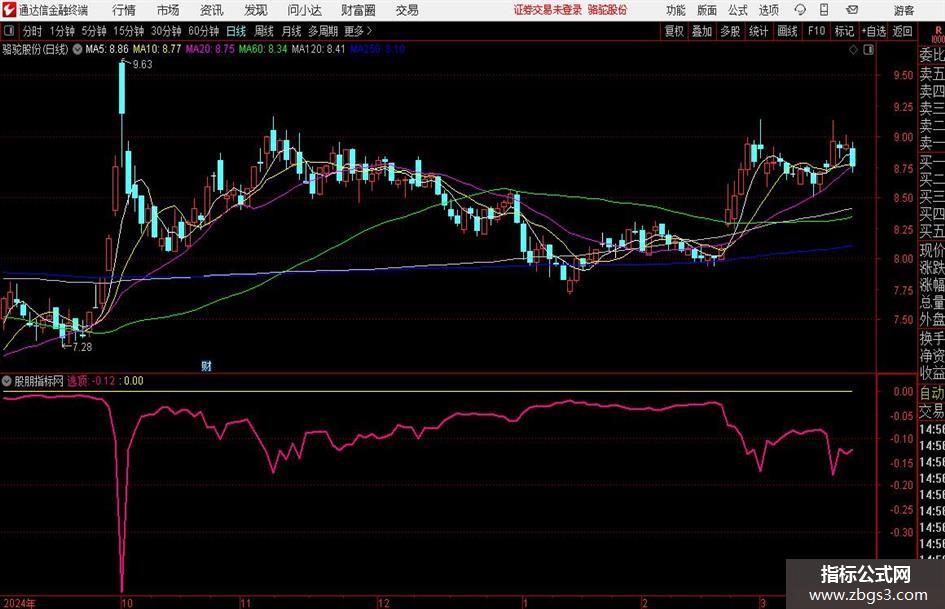Open the 交易 menu
This screenshot has width=945, height=609.
[x=407, y=10]
